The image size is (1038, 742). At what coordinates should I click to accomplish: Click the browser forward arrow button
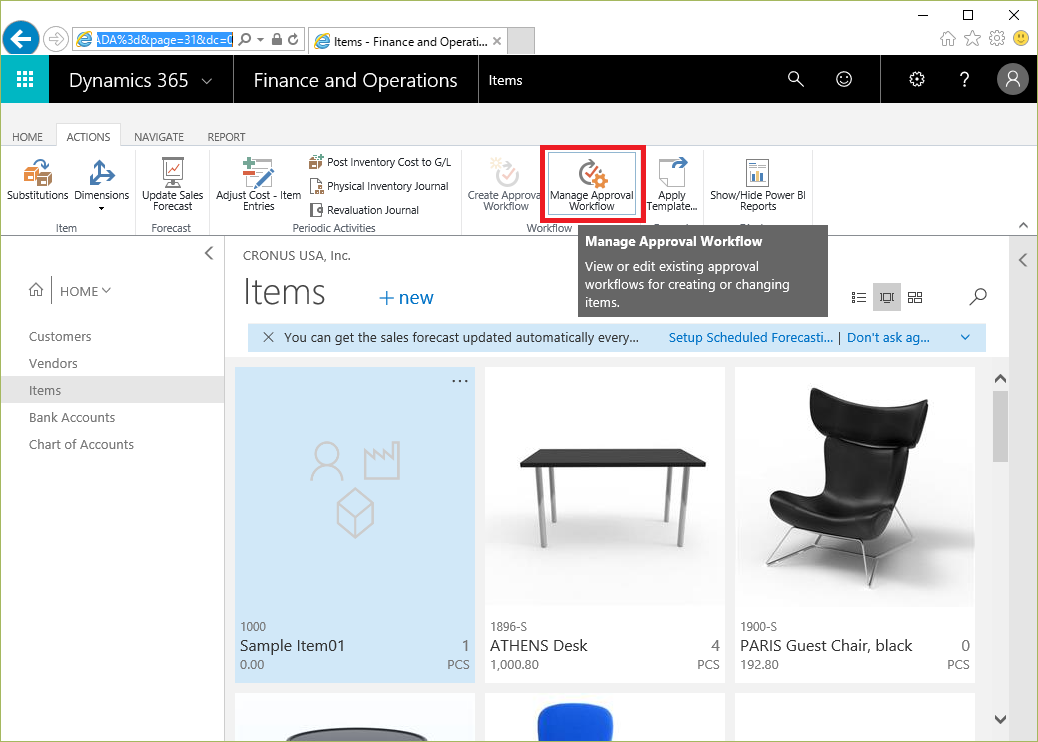coord(56,39)
